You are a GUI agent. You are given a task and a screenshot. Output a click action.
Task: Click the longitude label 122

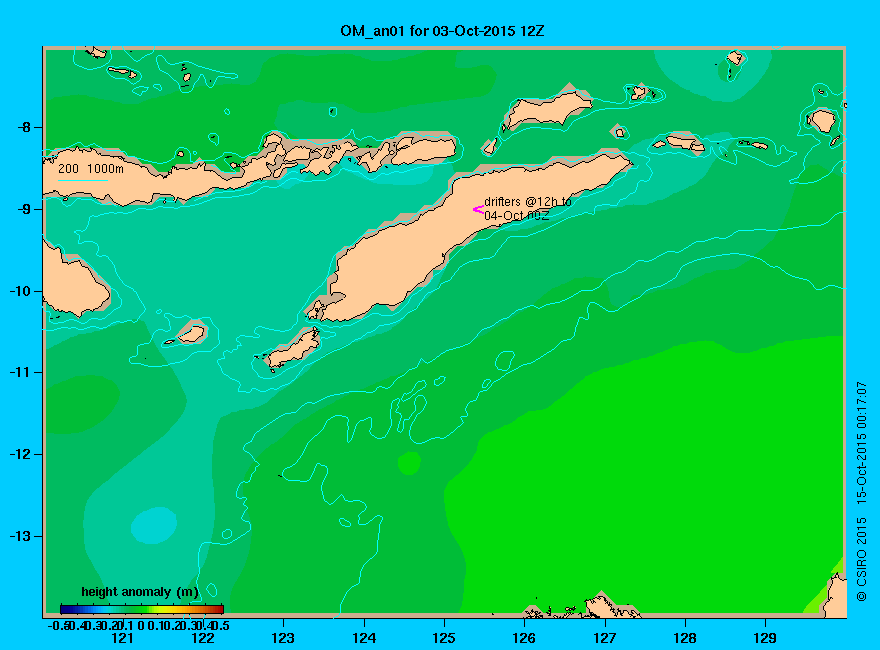click(203, 638)
